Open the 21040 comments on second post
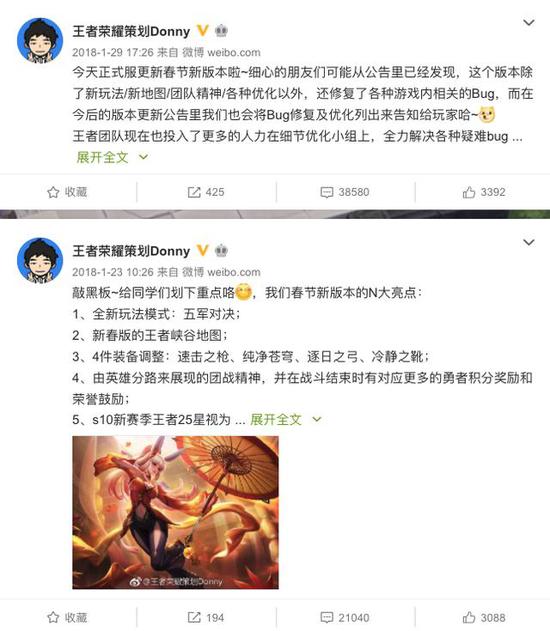This screenshot has width=550, height=631. [345, 617]
